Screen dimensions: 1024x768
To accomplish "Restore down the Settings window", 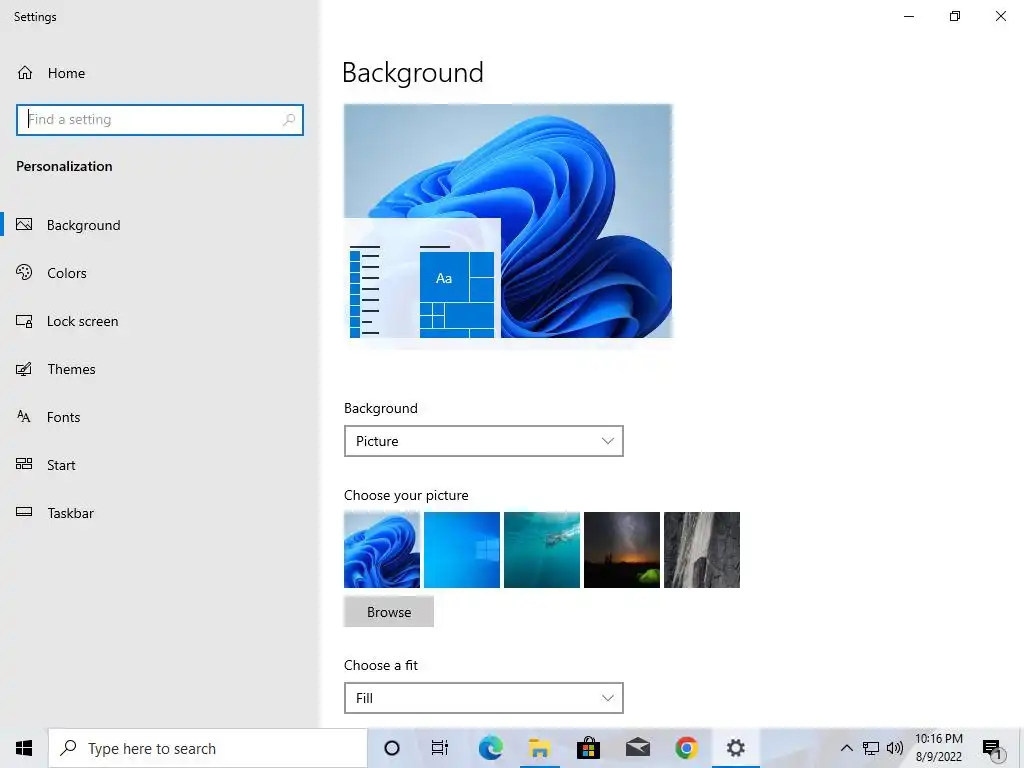I will [x=955, y=16].
